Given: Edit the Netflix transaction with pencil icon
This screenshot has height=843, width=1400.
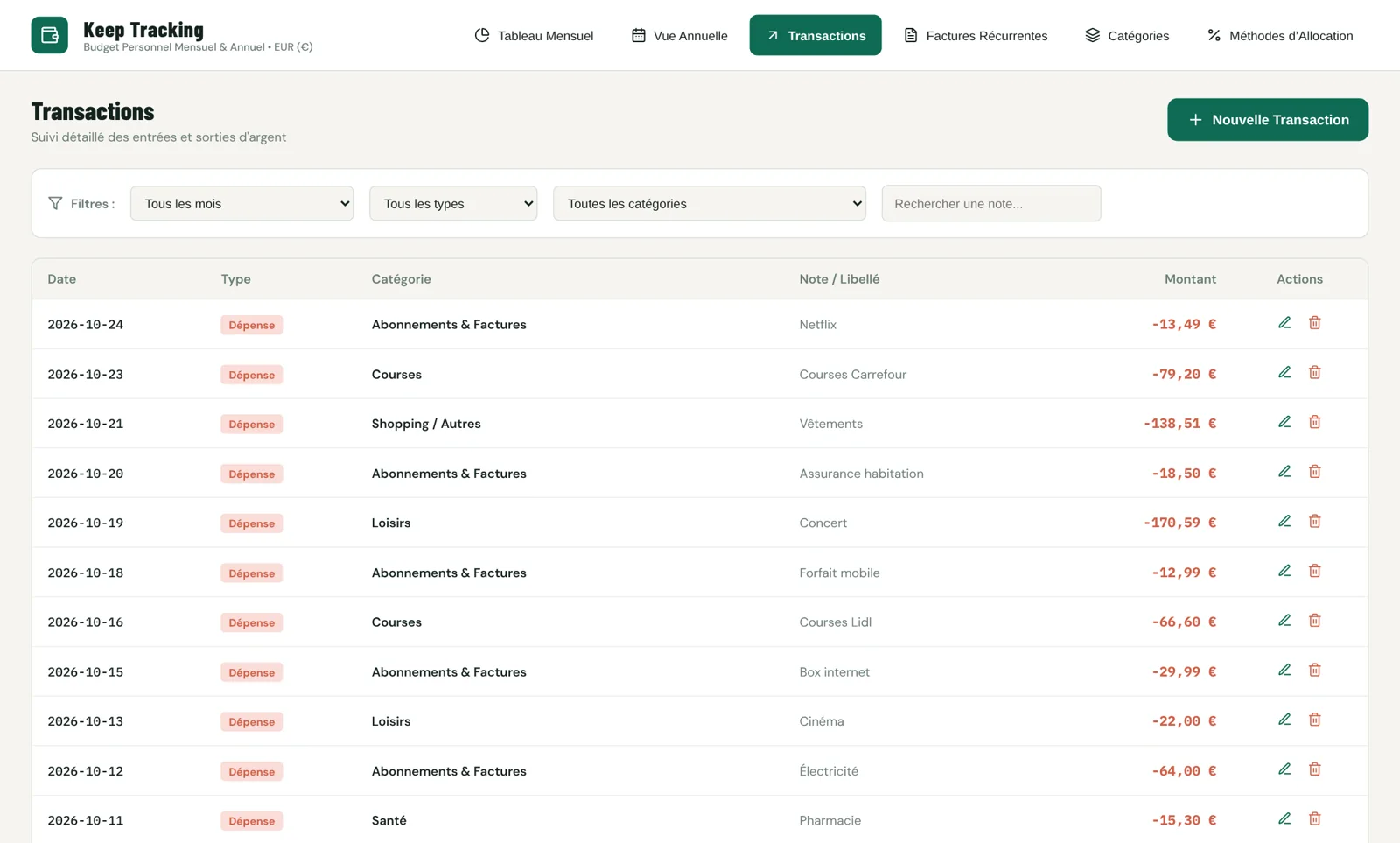Looking at the screenshot, I should (1284, 323).
